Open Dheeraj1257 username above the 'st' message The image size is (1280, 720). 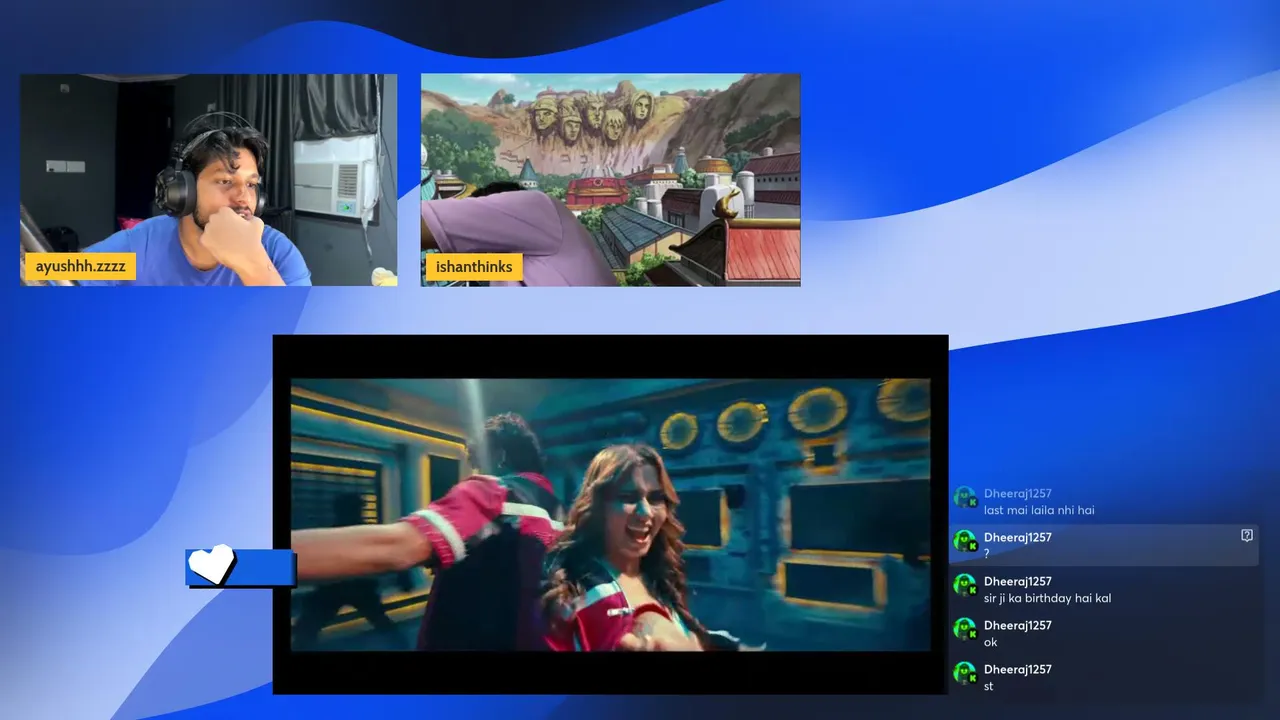[1018, 669]
